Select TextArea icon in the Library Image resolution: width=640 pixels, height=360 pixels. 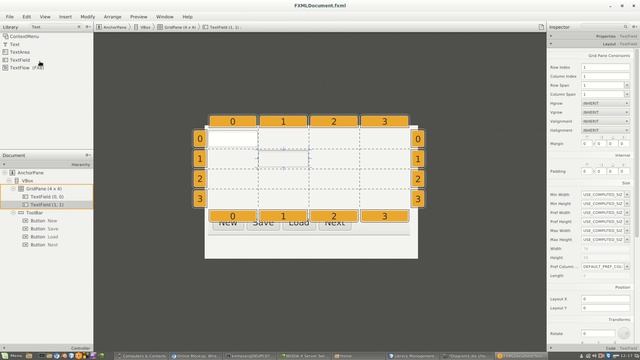(x=5, y=52)
